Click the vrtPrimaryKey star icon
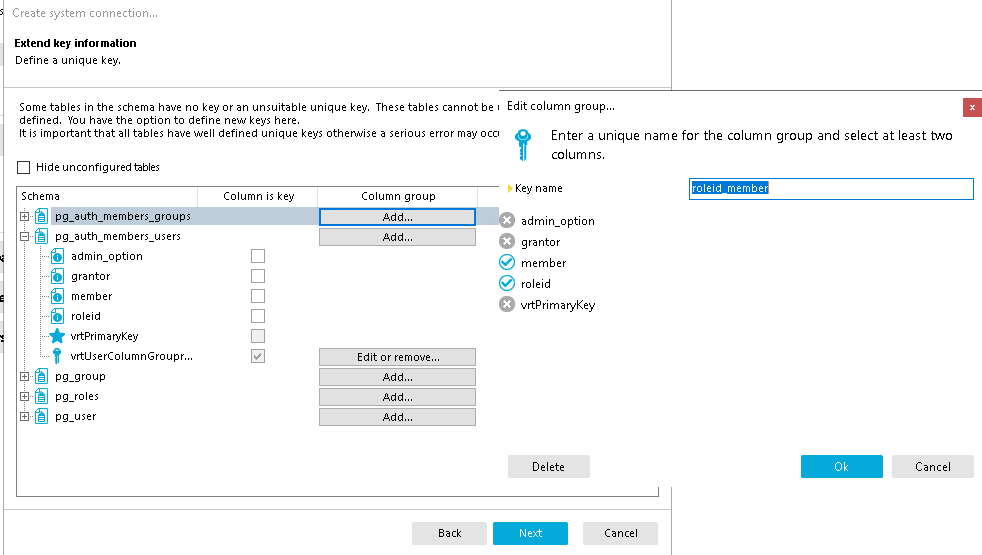The image size is (982, 555). (57, 336)
